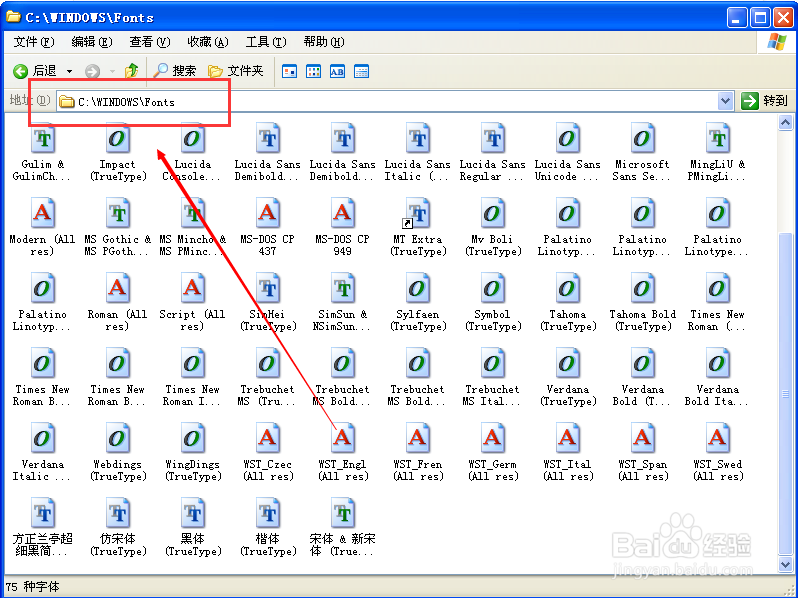Open the Search (搜索) toolbar button
The height and width of the screenshot is (598, 798).
click(175, 71)
